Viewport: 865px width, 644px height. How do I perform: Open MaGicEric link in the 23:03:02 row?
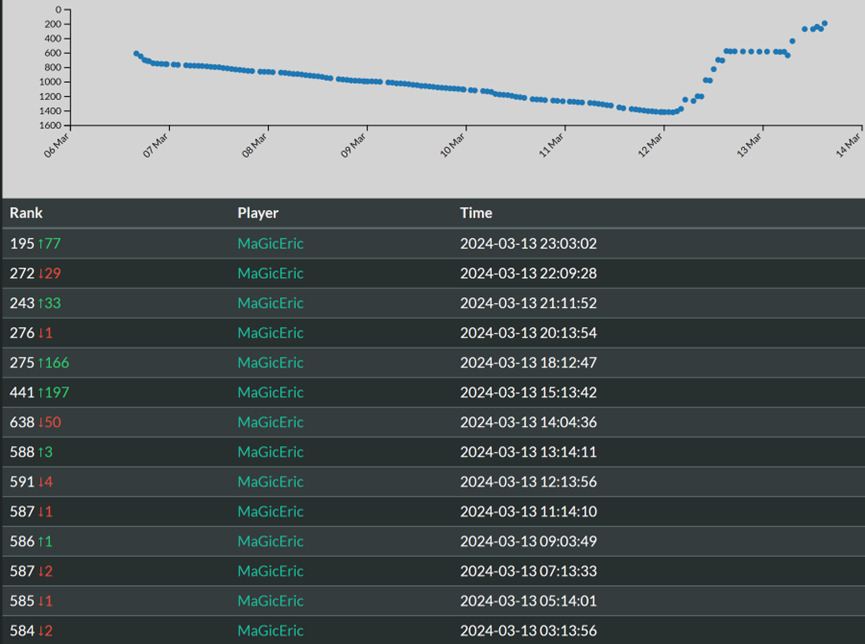tap(270, 243)
